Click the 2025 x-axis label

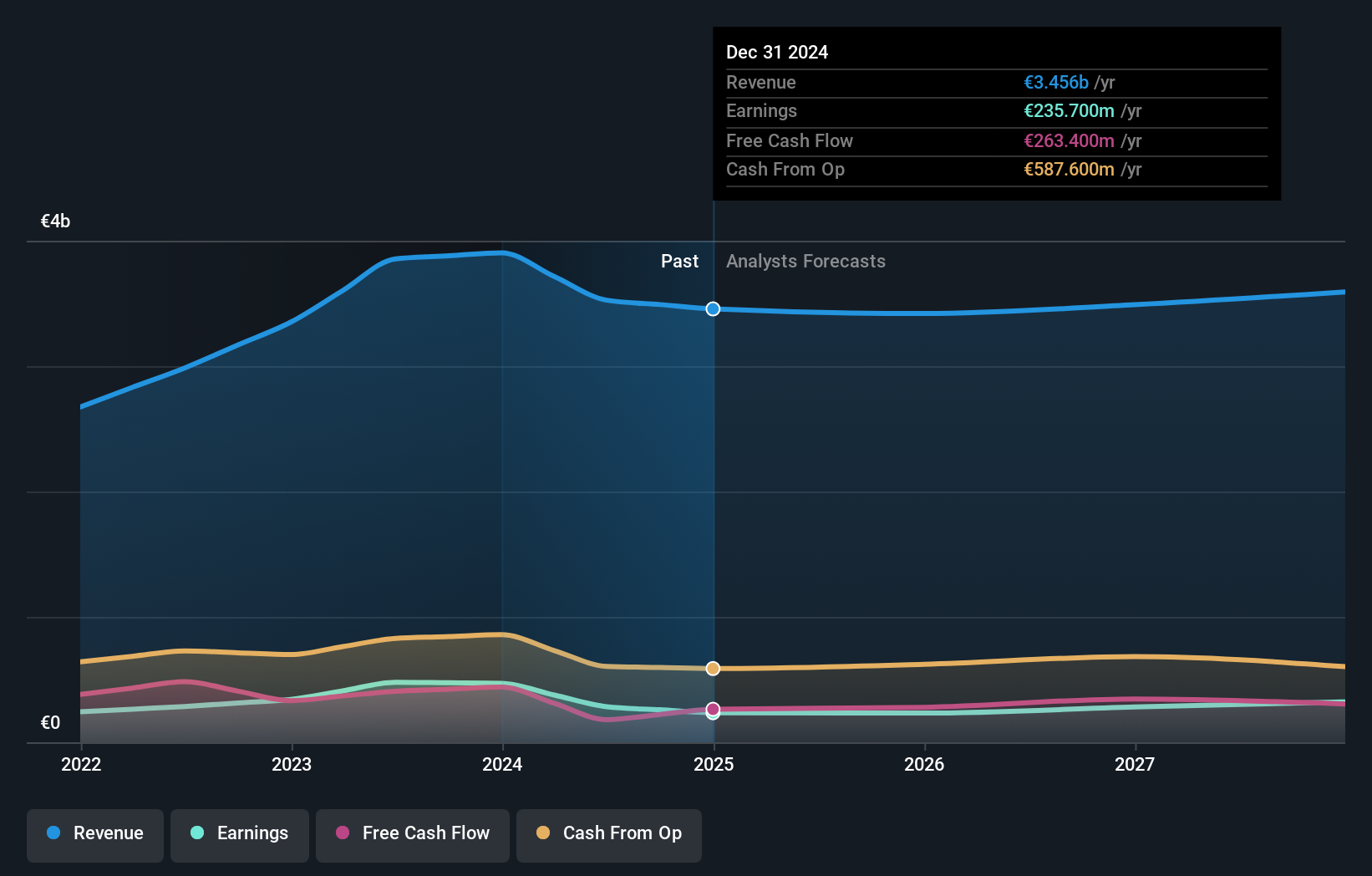coord(714,765)
